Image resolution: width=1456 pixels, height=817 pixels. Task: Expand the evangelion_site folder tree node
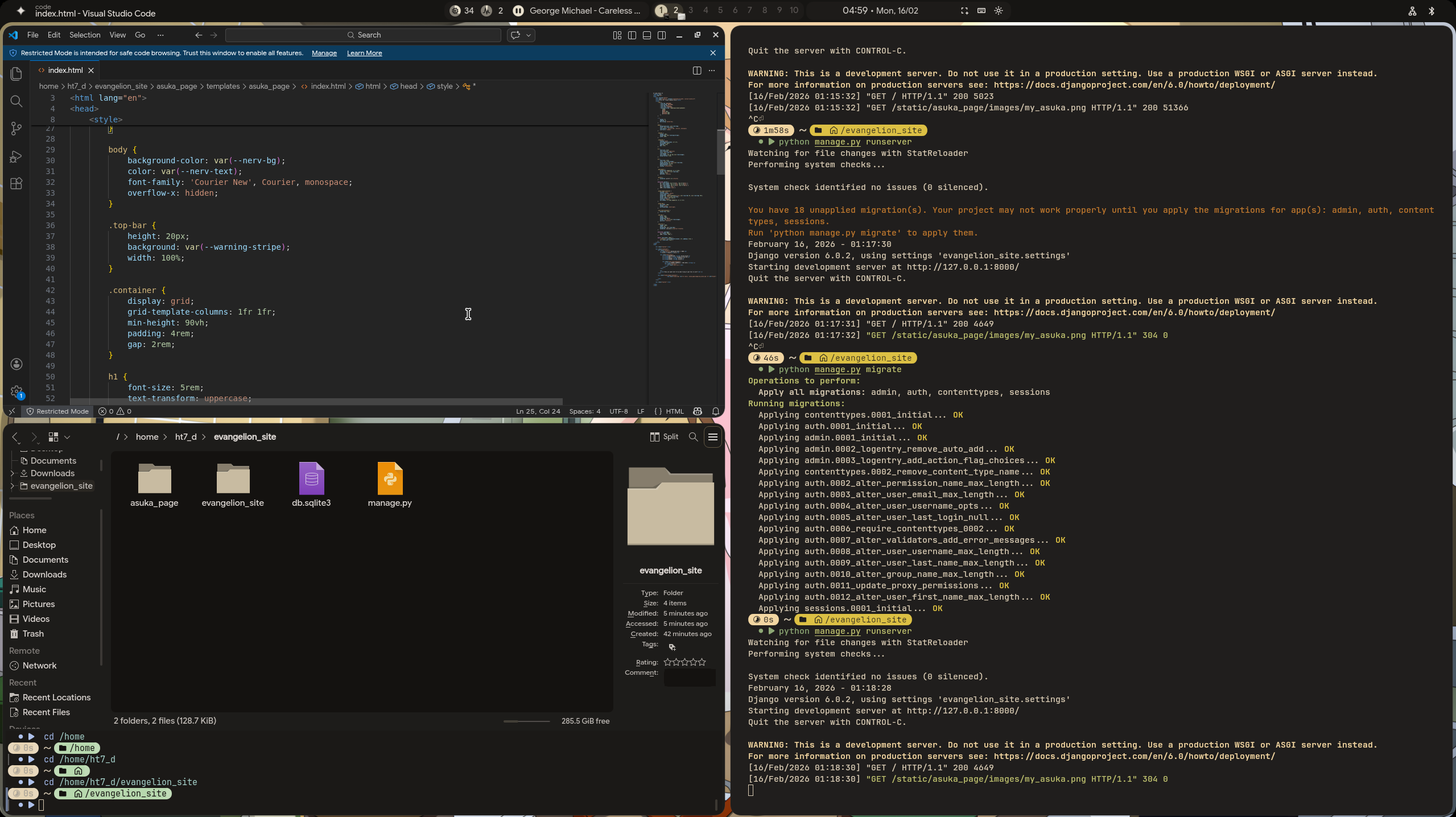(x=13, y=486)
